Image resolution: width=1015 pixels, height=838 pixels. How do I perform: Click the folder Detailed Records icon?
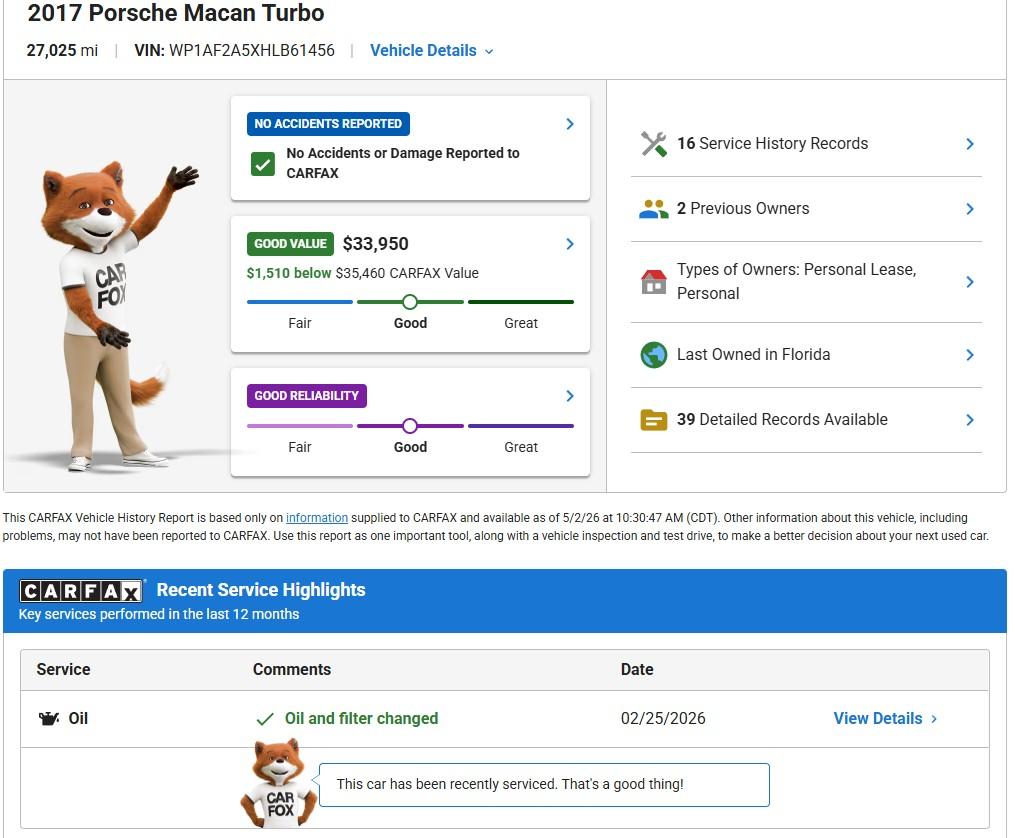pyautogui.click(x=653, y=420)
